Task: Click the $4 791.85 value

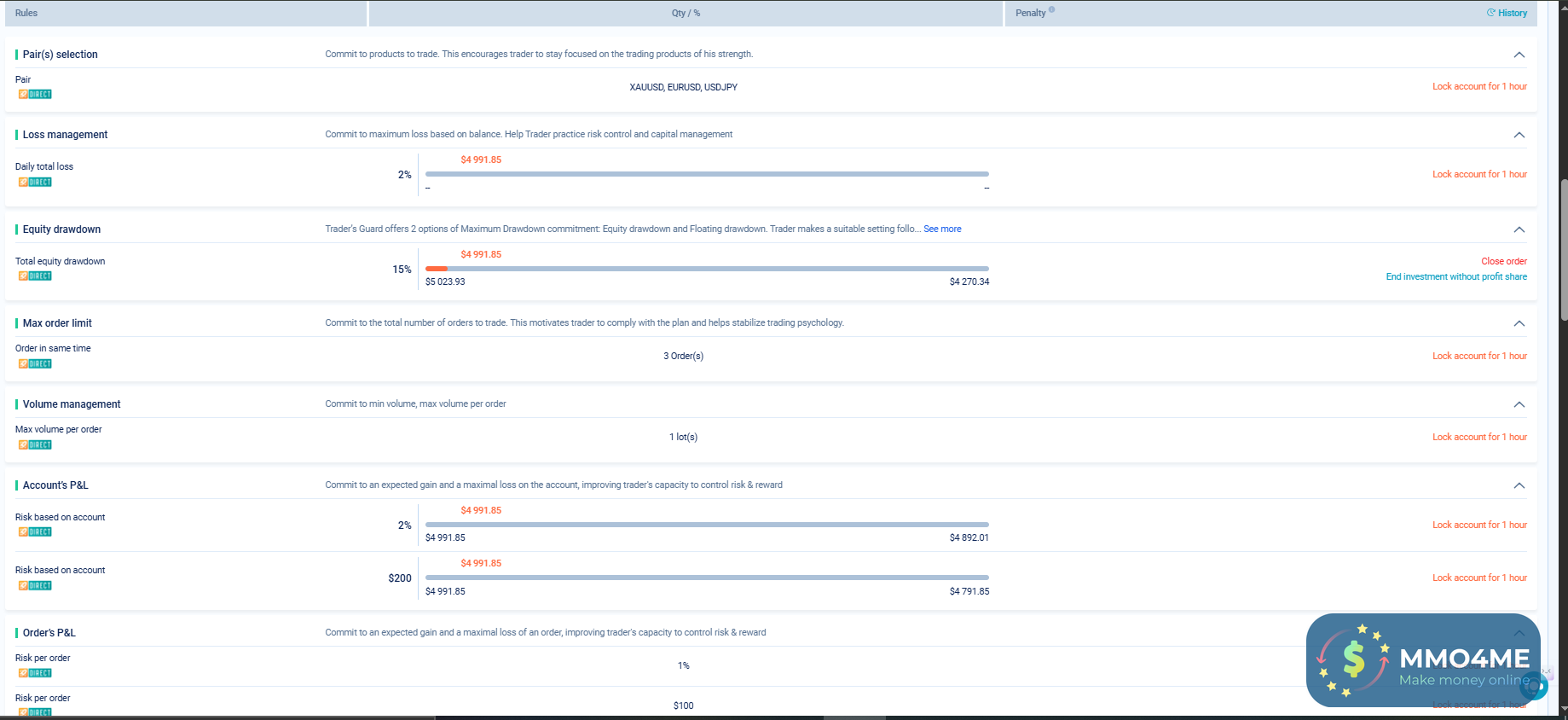Action: point(969,591)
